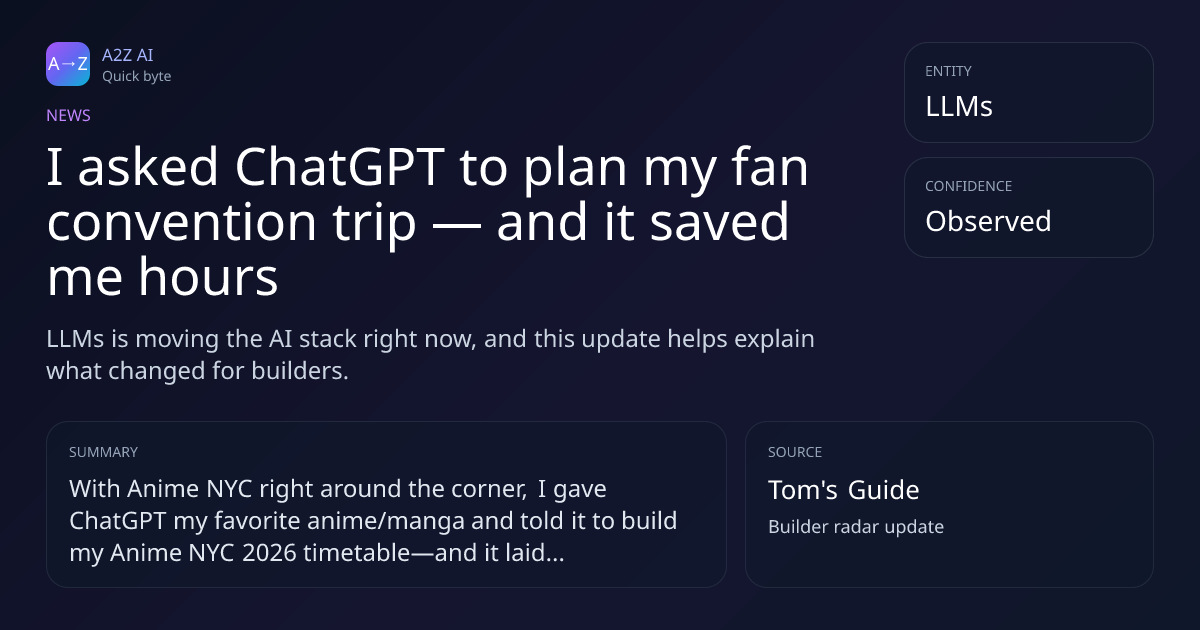The width and height of the screenshot is (1200, 630).
Task: Click the ENTITY label text
Action: pos(948,71)
